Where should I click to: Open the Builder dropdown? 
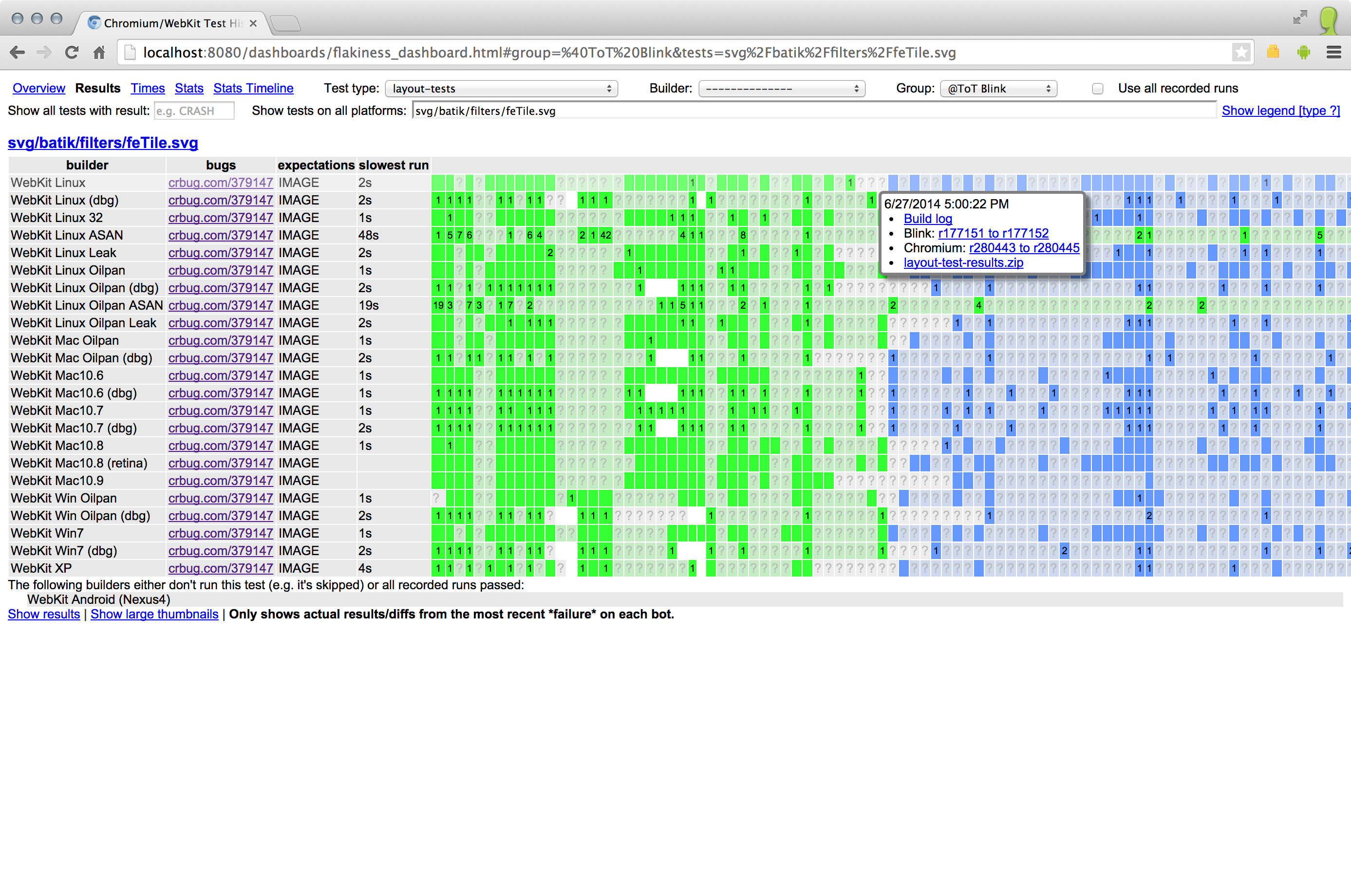coord(781,89)
